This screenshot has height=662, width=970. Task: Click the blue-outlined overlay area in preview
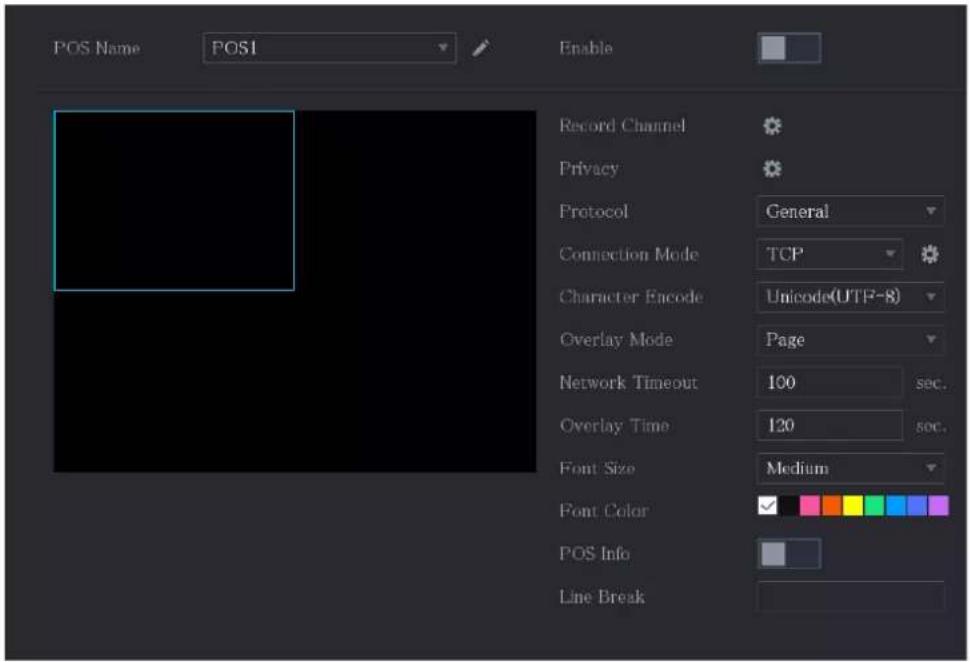click(x=174, y=200)
